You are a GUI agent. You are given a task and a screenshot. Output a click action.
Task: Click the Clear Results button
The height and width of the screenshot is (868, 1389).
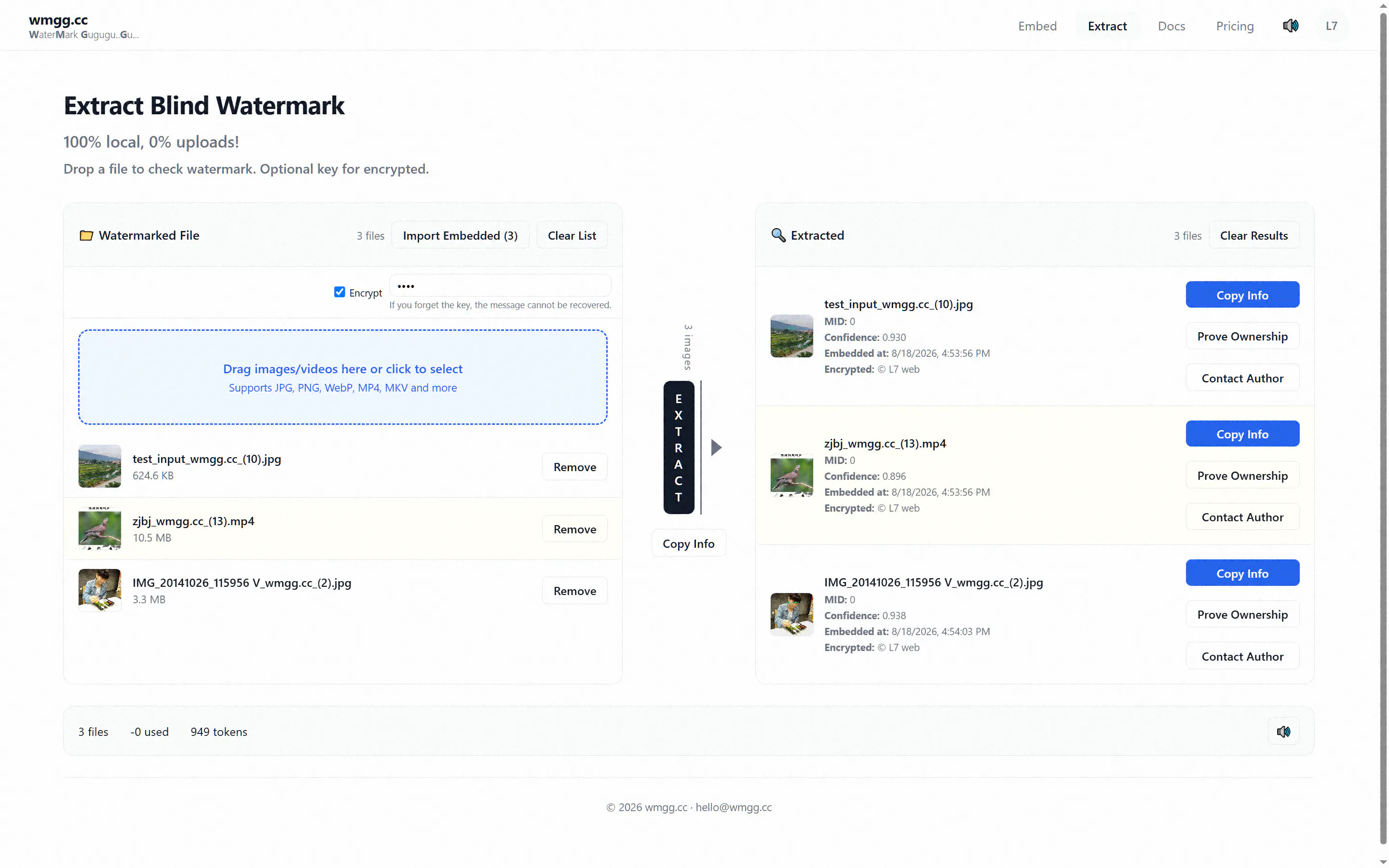coord(1253,235)
